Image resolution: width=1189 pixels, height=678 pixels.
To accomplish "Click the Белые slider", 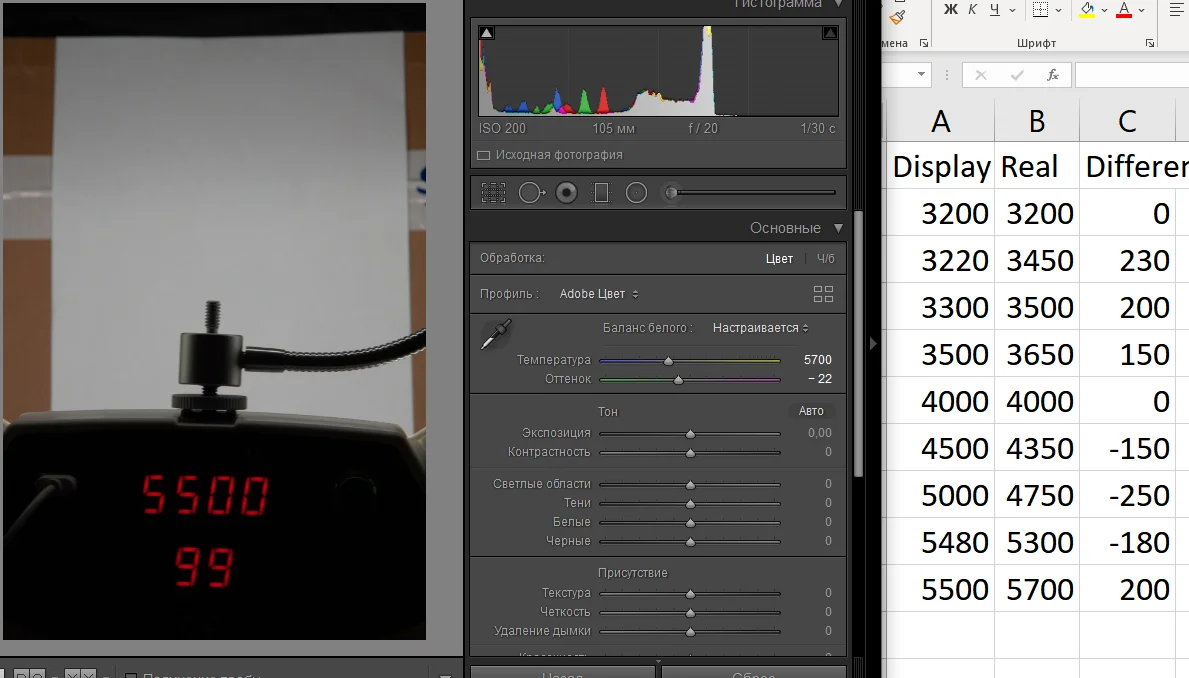I will (x=690, y=523).
